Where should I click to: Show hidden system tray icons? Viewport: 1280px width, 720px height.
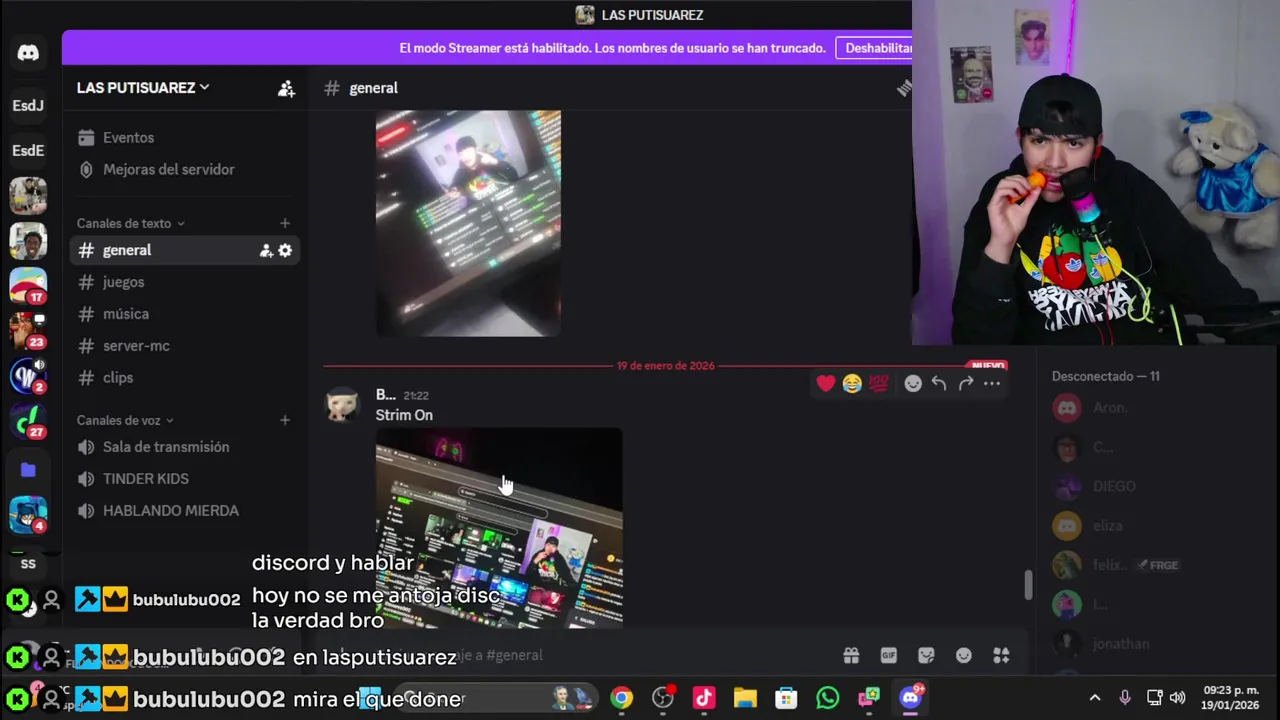click(1095, 698)
